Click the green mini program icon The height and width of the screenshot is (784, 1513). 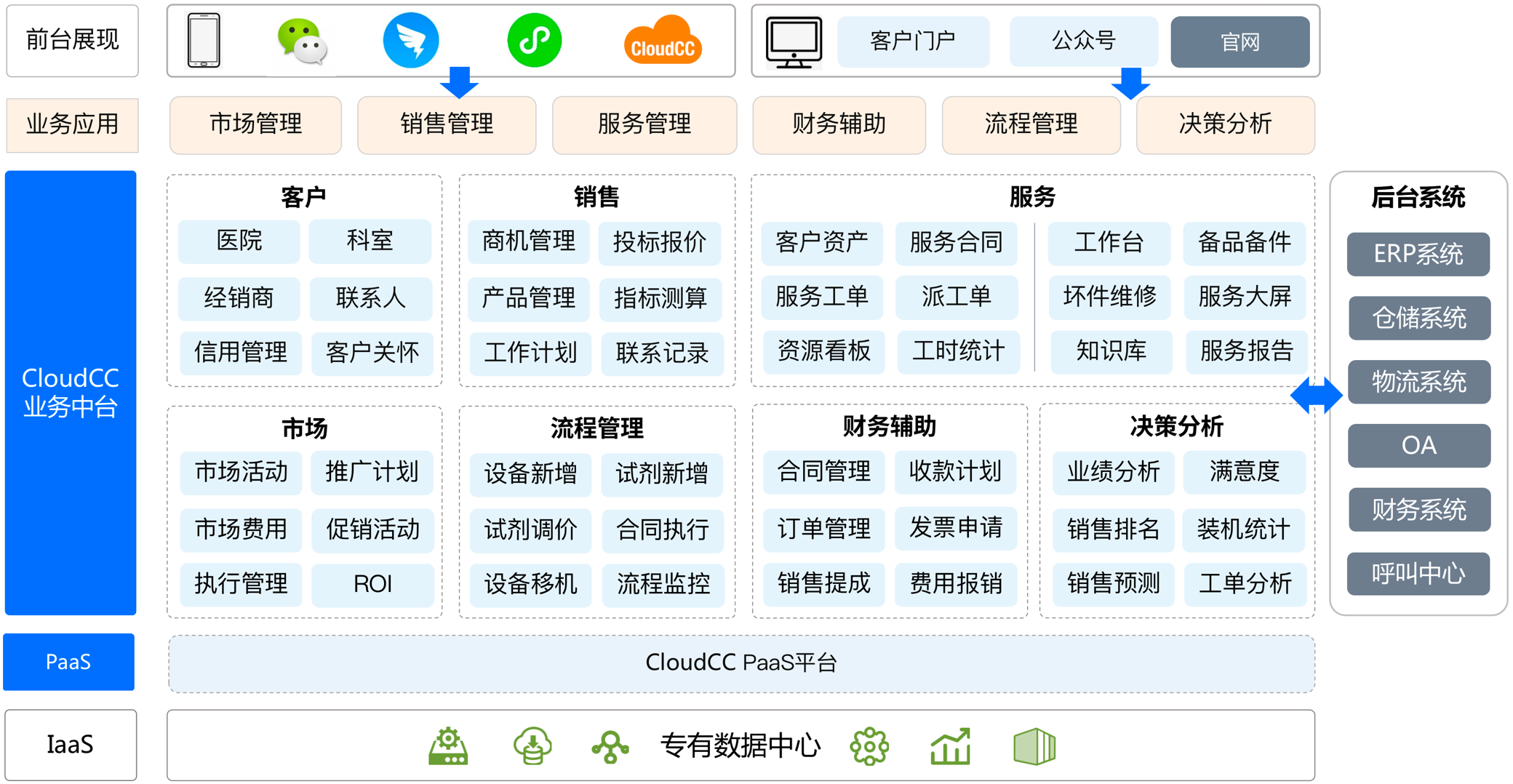point(534,41)
